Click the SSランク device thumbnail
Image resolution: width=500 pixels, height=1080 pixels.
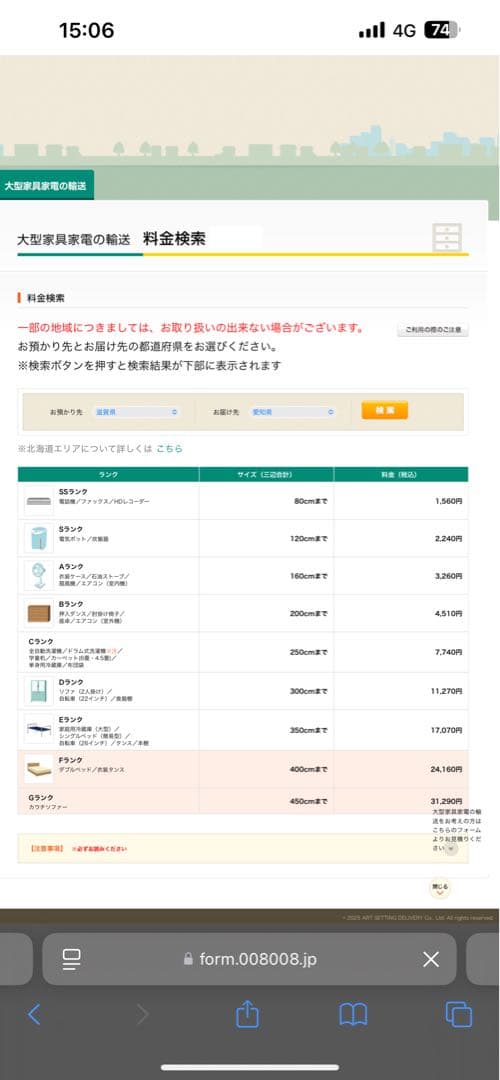(x=39, y=501)
